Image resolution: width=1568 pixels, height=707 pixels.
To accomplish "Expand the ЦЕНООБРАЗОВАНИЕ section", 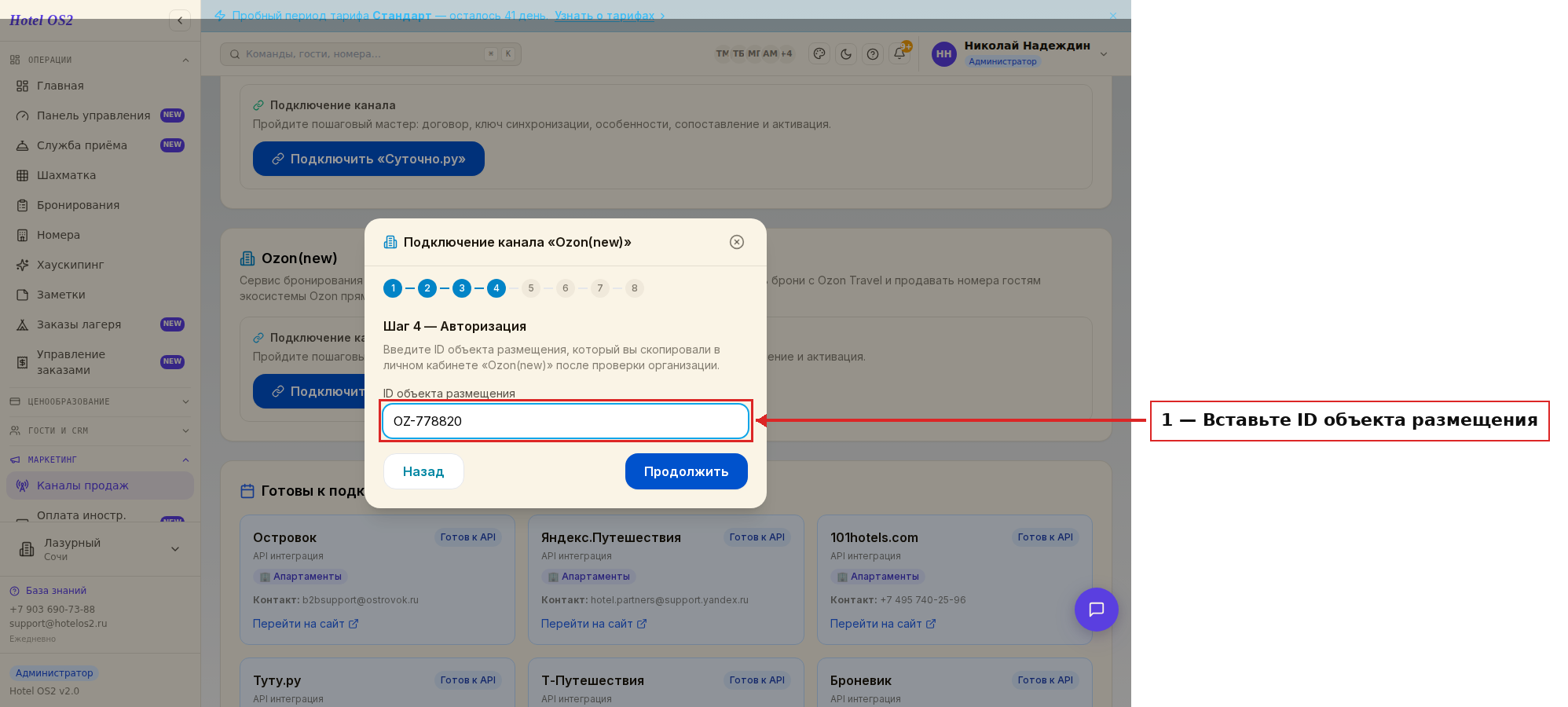I will [x=100, y=401].
